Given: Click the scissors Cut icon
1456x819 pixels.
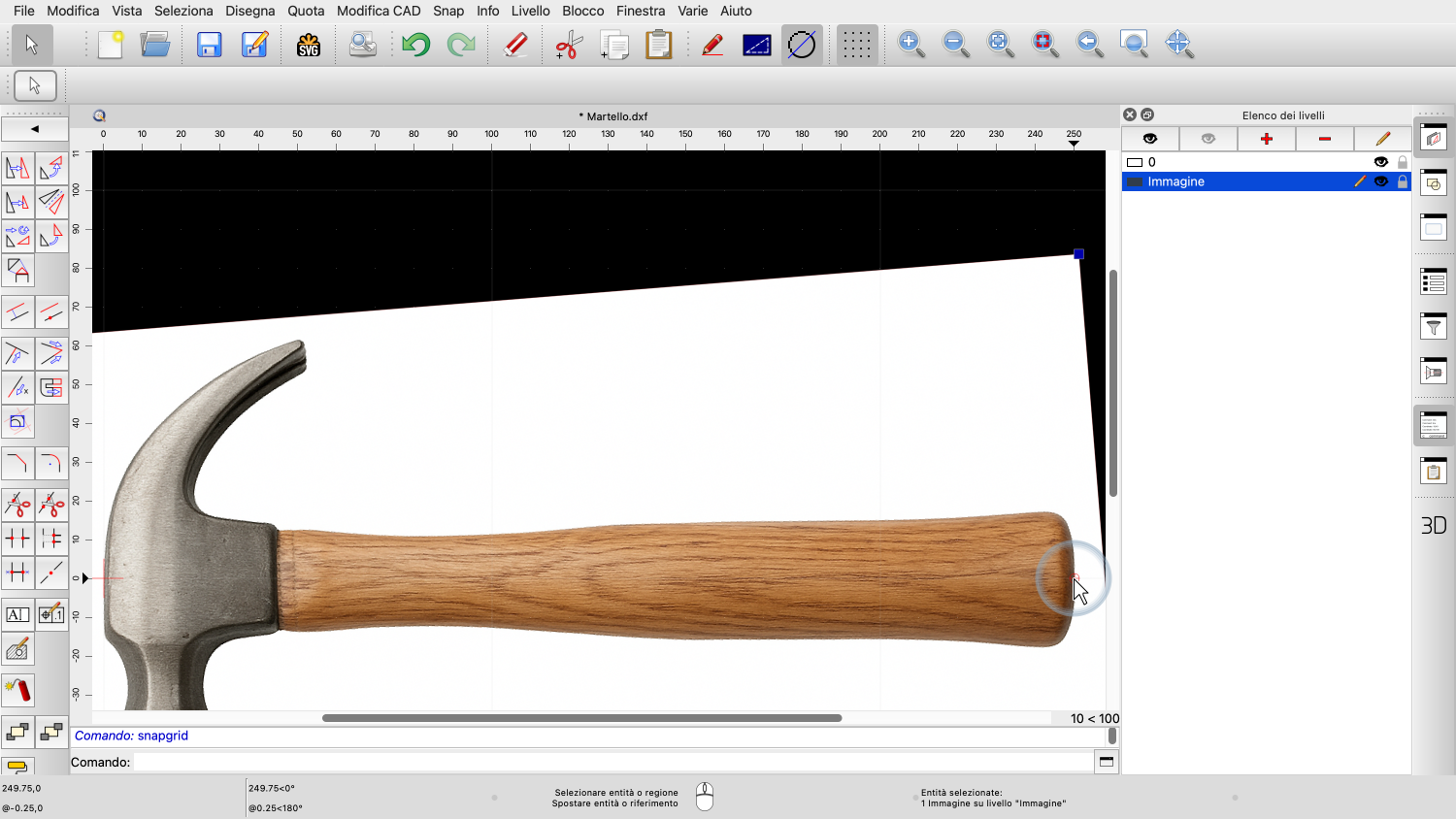Looking at the screenshot, I should click(568, 45).
